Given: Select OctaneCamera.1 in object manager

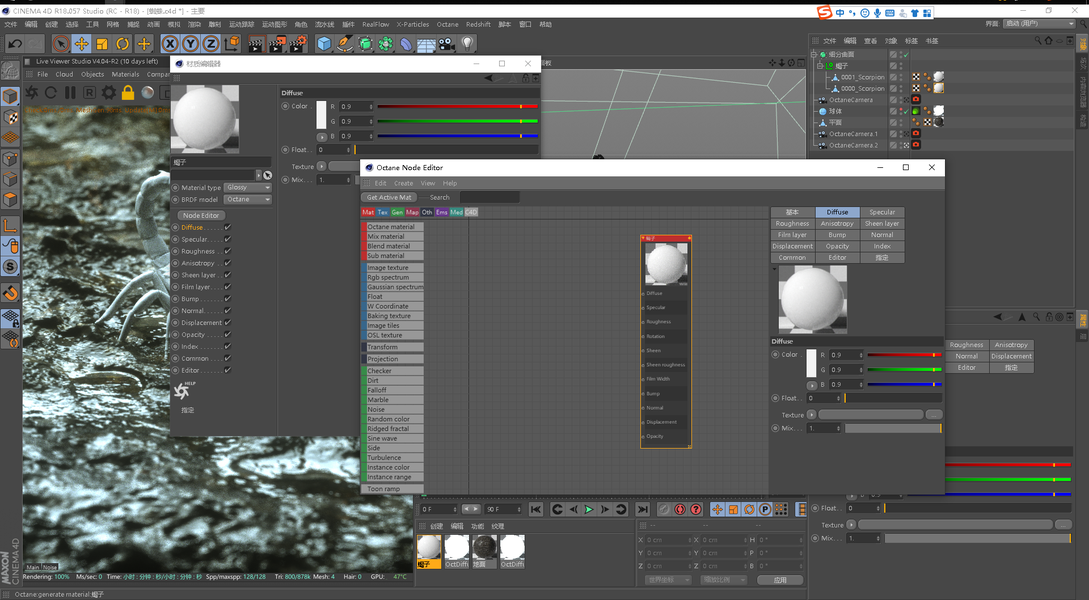Looking at the screenshot, I should point(853,134).
